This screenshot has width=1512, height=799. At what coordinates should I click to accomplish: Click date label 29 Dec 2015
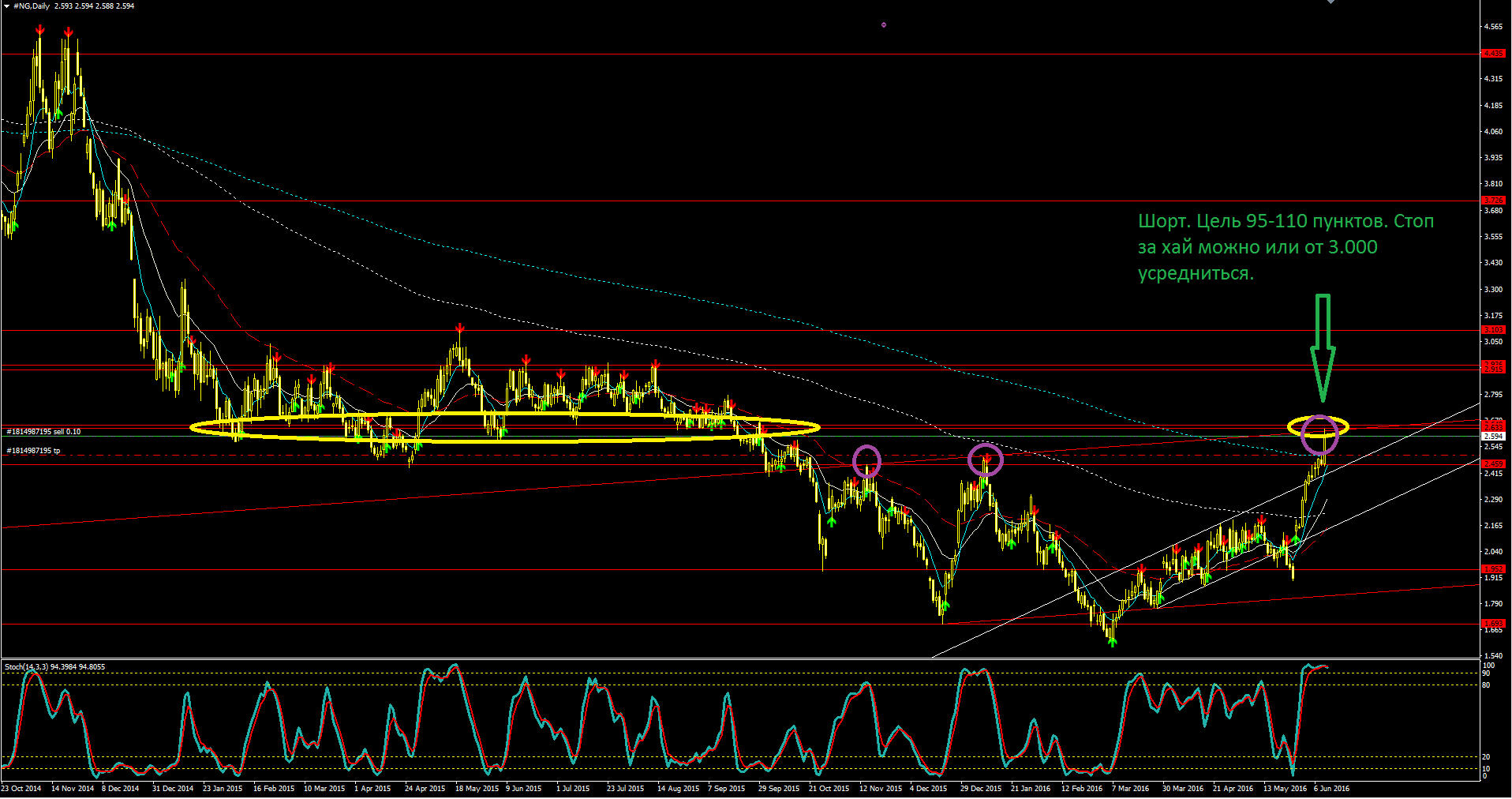[981, 789]
